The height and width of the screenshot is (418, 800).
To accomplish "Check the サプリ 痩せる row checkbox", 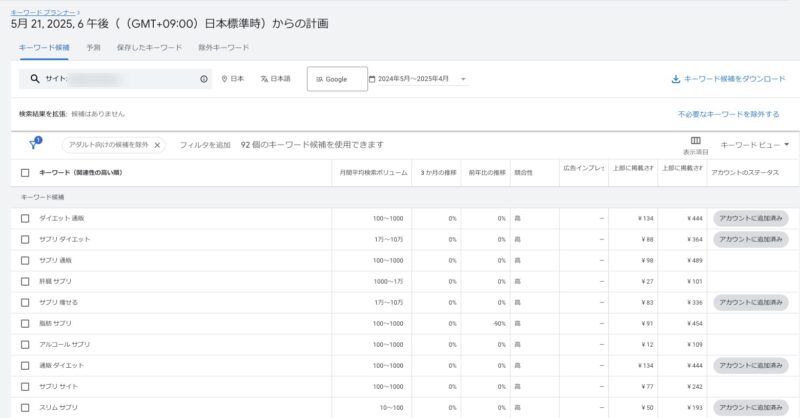I will coord(25,303).
